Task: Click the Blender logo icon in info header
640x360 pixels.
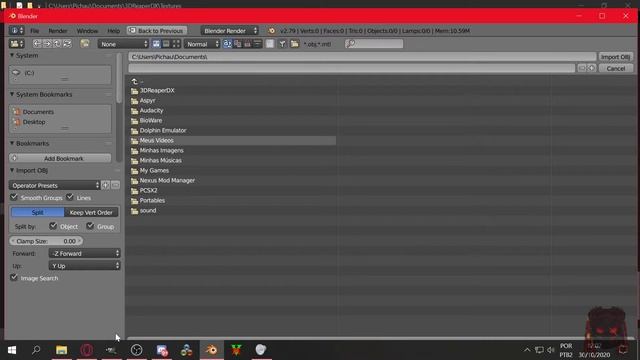Action: click(x=272, y=31)
